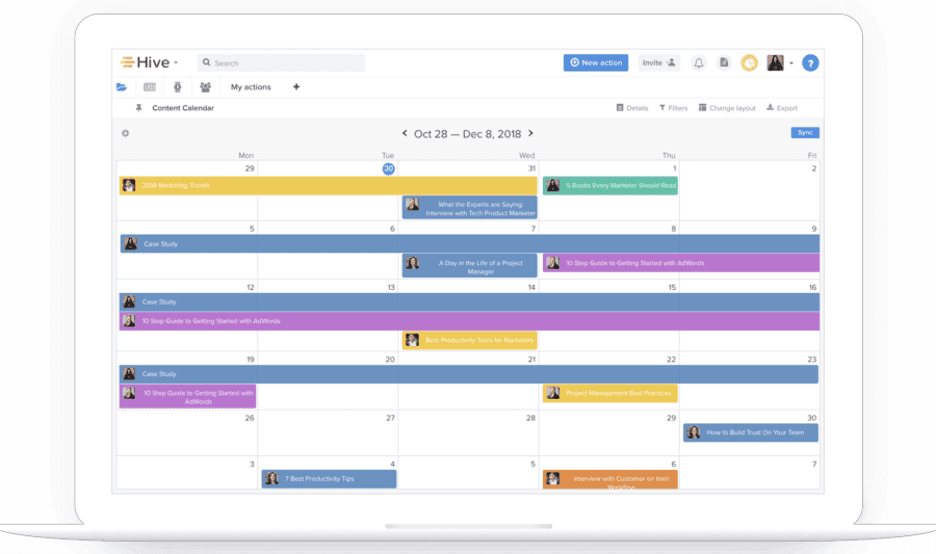Click into the Search field

coord(280,63)
